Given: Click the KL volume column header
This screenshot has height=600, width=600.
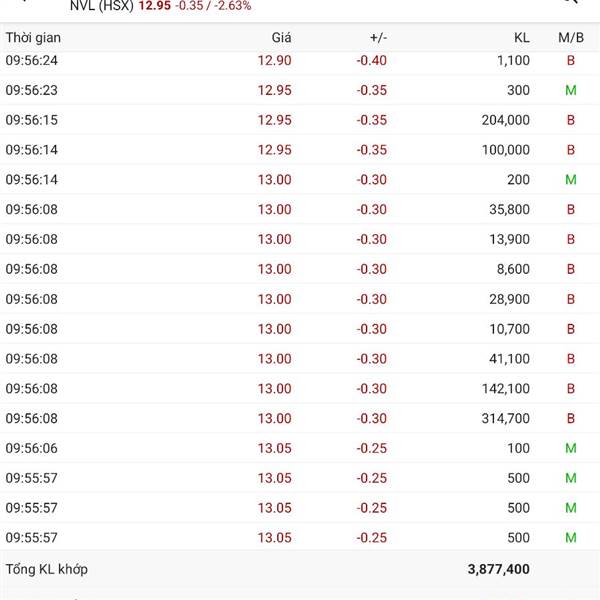Looking at the screenshot, I should 521,37.
